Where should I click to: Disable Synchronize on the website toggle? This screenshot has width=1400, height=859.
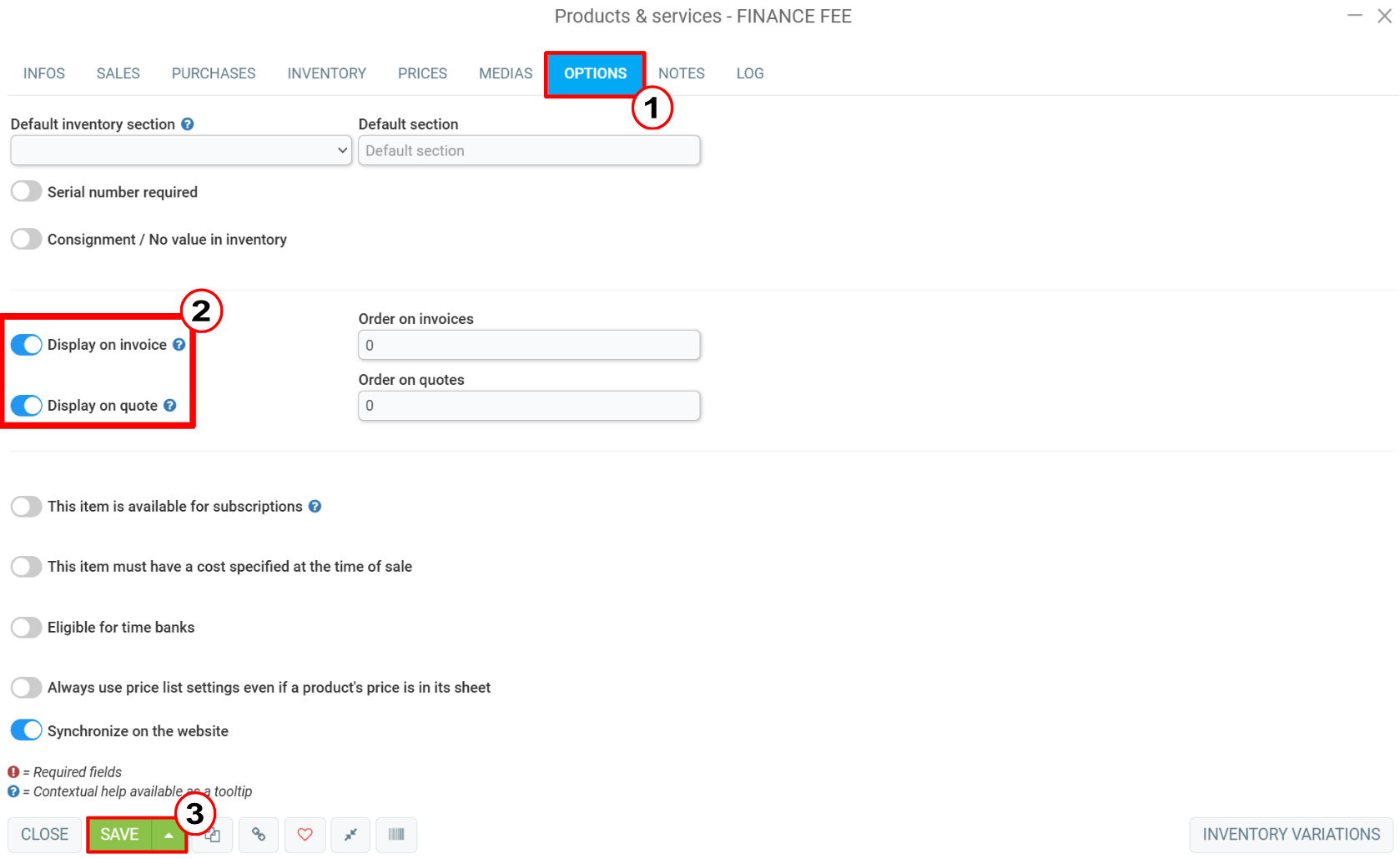click(x=26, y=730)
